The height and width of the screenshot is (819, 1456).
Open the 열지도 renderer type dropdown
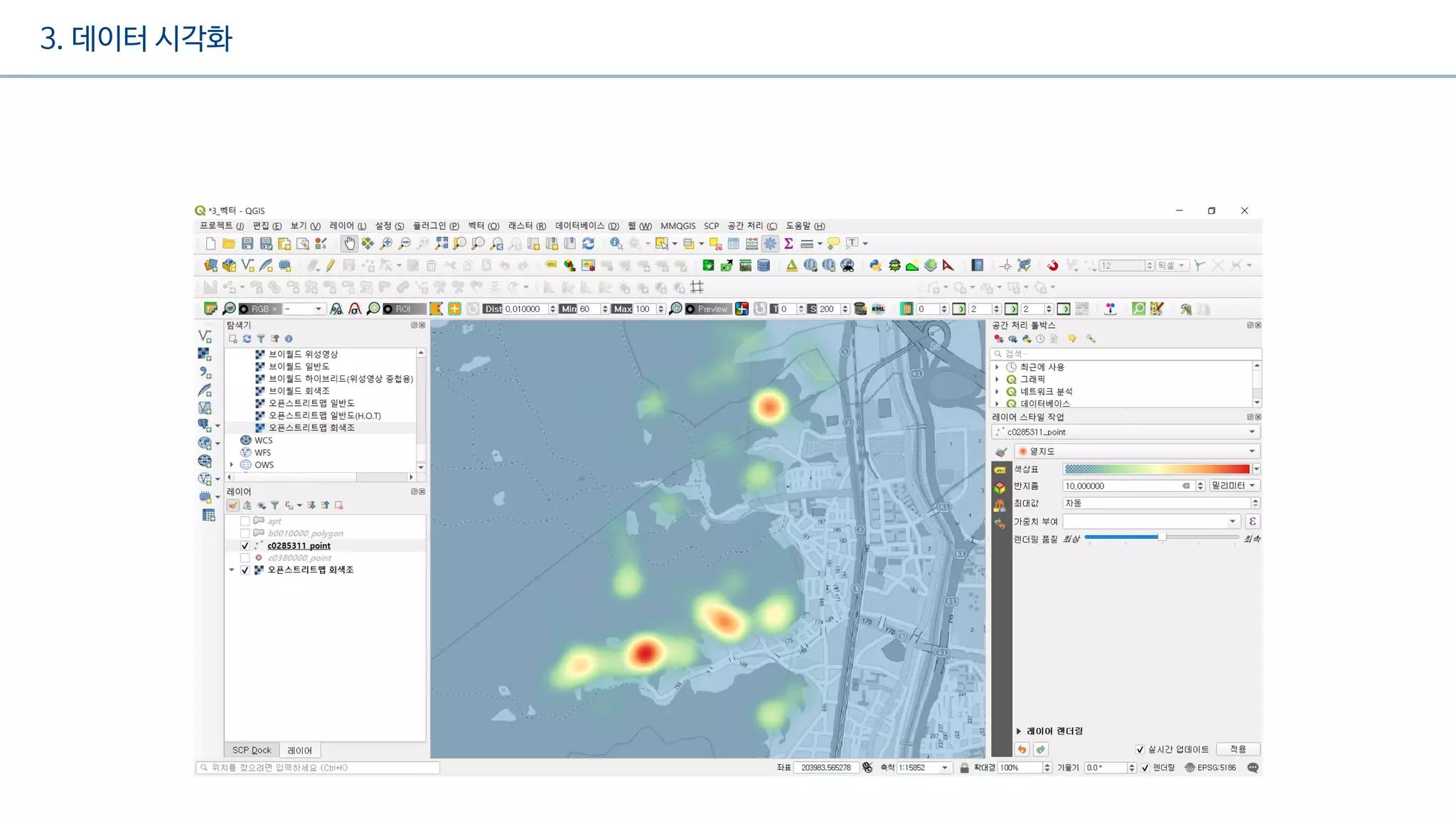(x=1136, y=451)
